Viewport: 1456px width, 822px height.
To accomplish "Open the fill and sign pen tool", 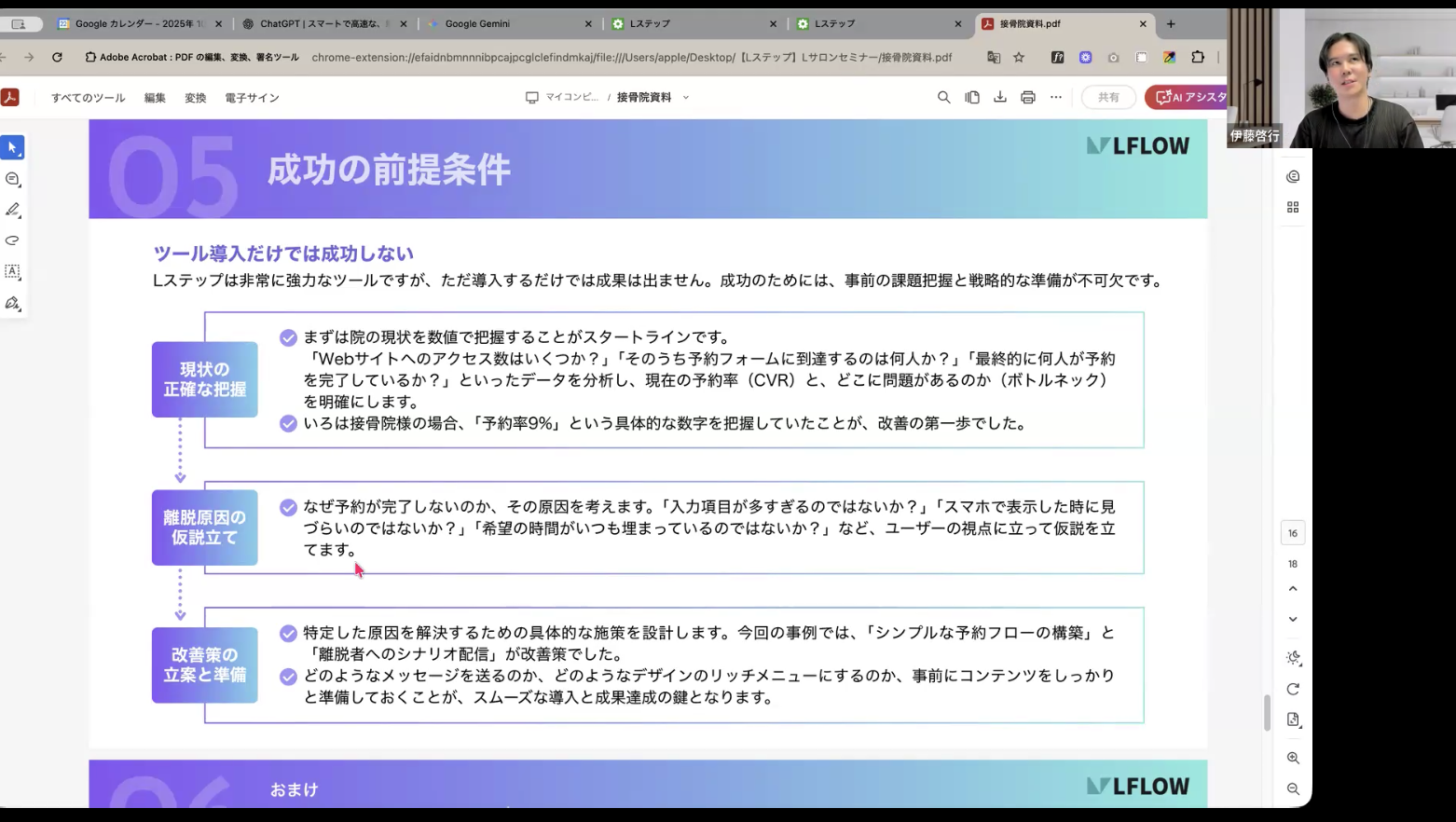I will coord(13,303).
